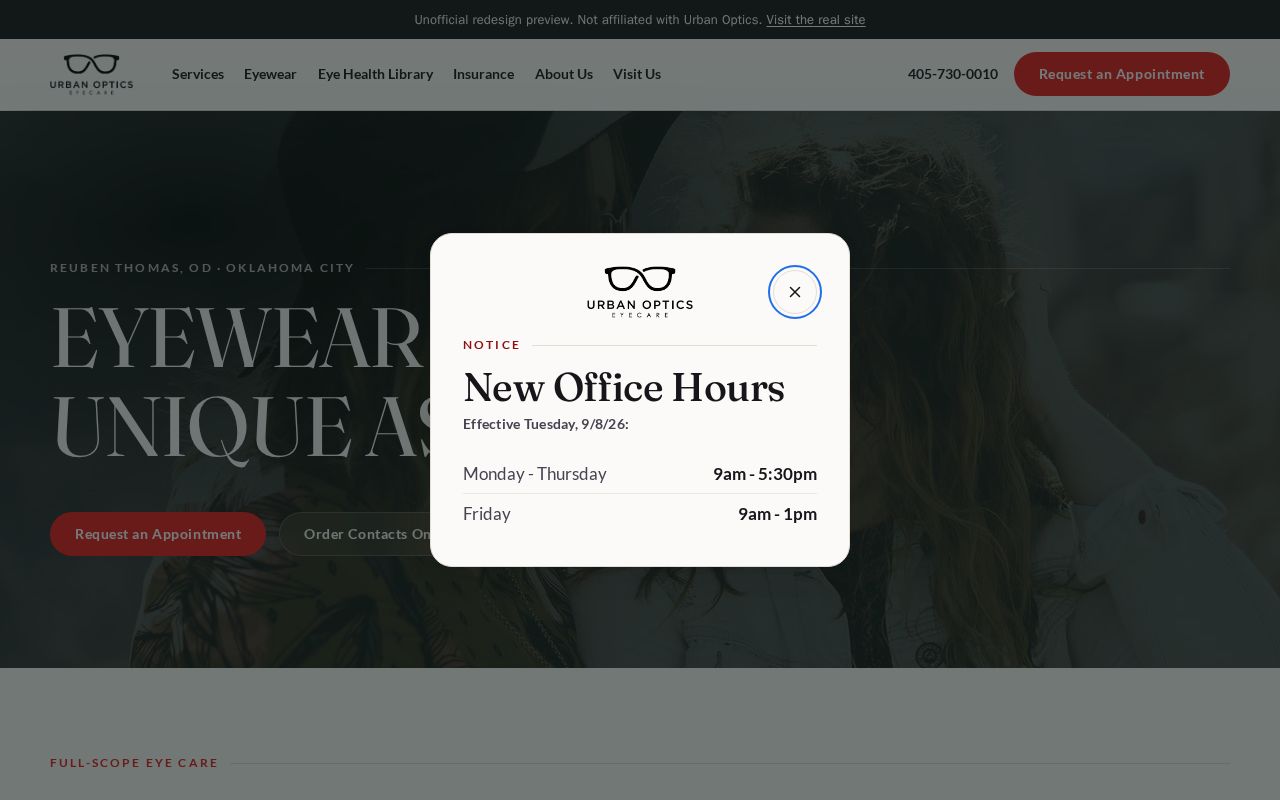Click the Urban Optics logo inside the notice
The image size is (1280, 800).
pyautogui.click(x=640, y=292)
